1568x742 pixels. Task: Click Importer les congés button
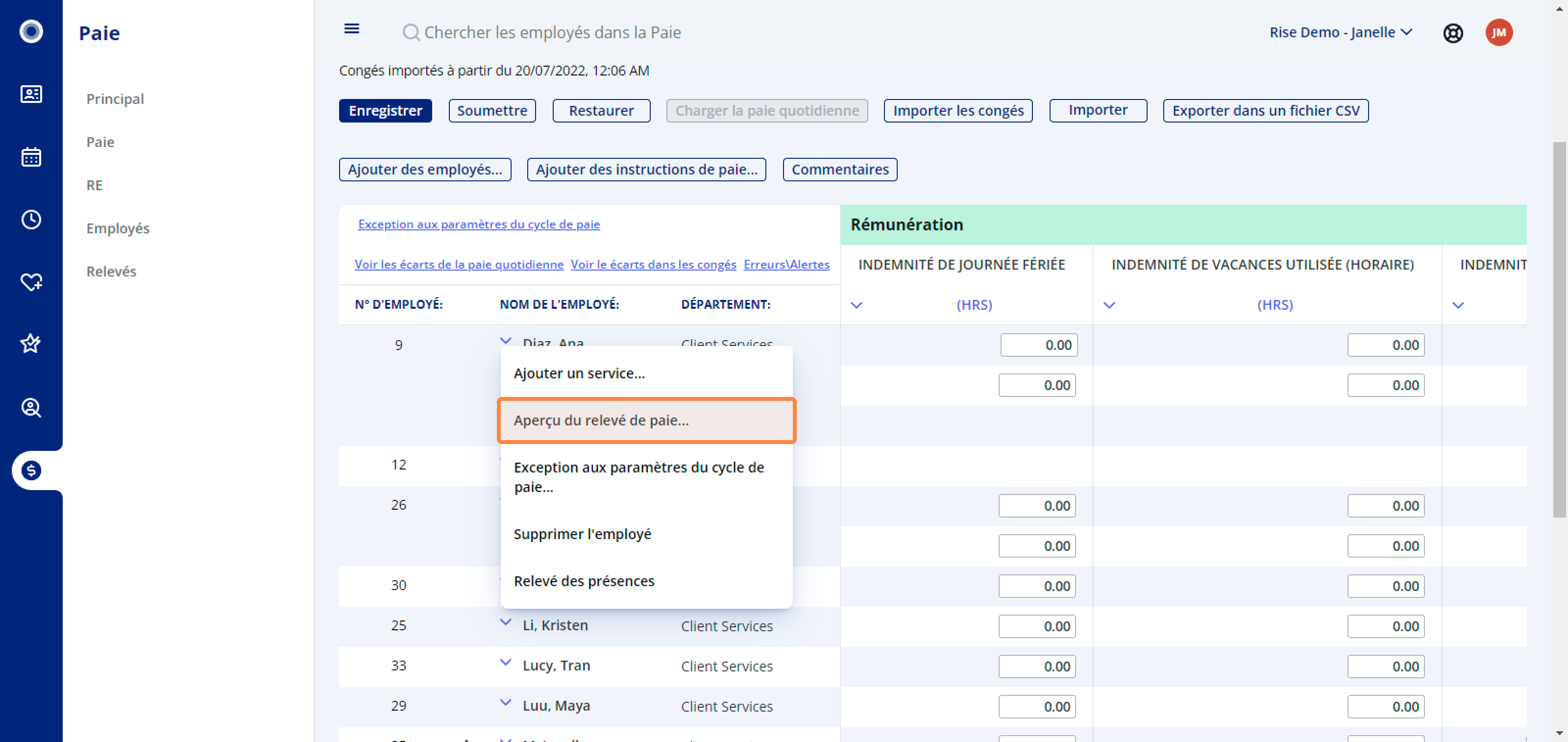point(958,111)
